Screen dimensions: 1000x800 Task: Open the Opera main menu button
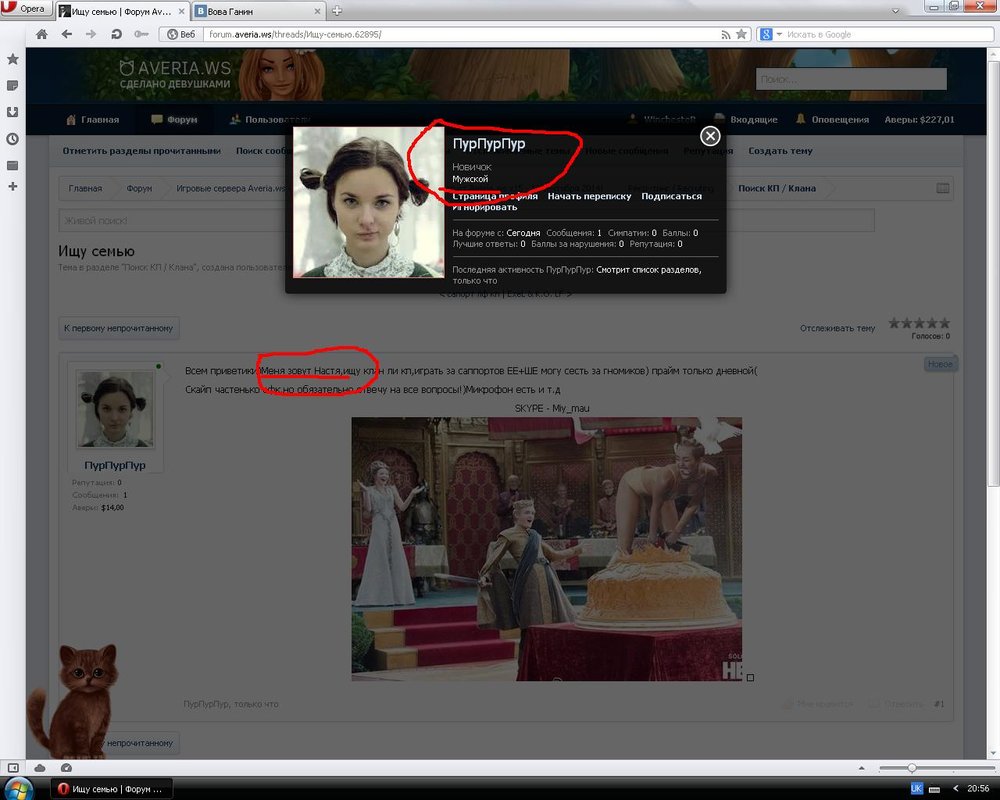pyautogui.click(x=24, y=10)
